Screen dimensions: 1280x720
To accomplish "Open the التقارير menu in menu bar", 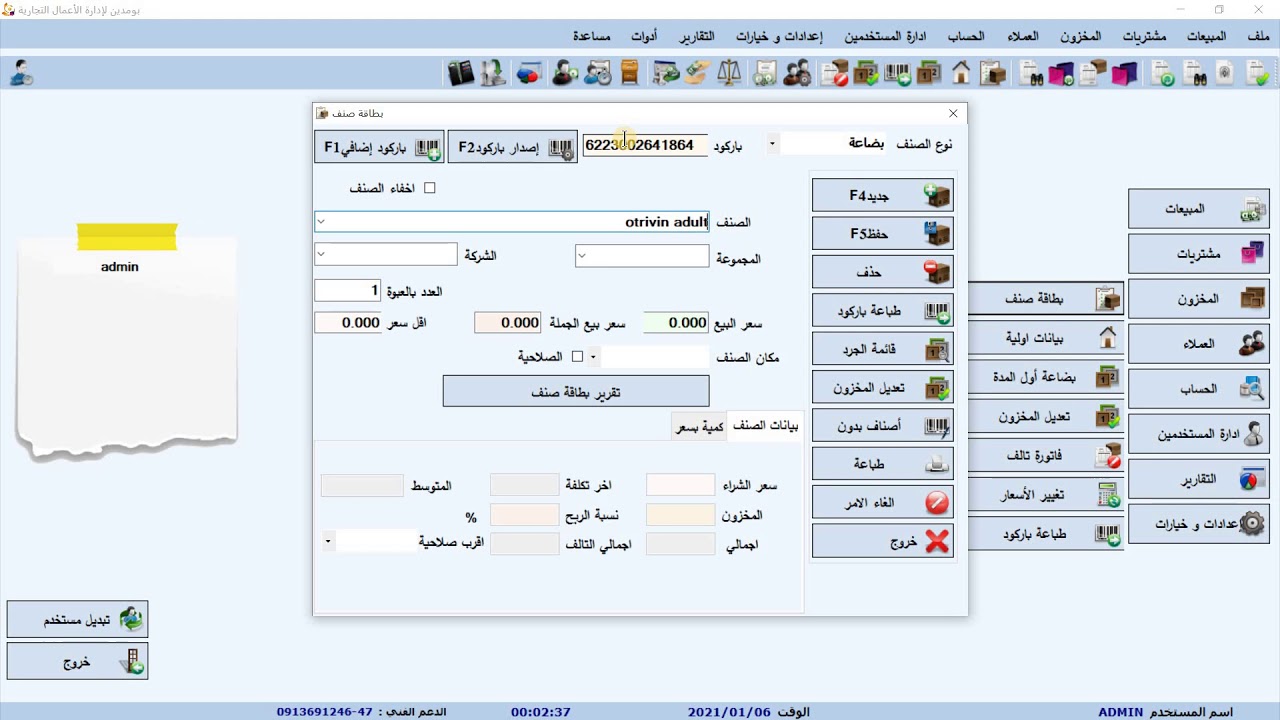I will click(697, 36).
